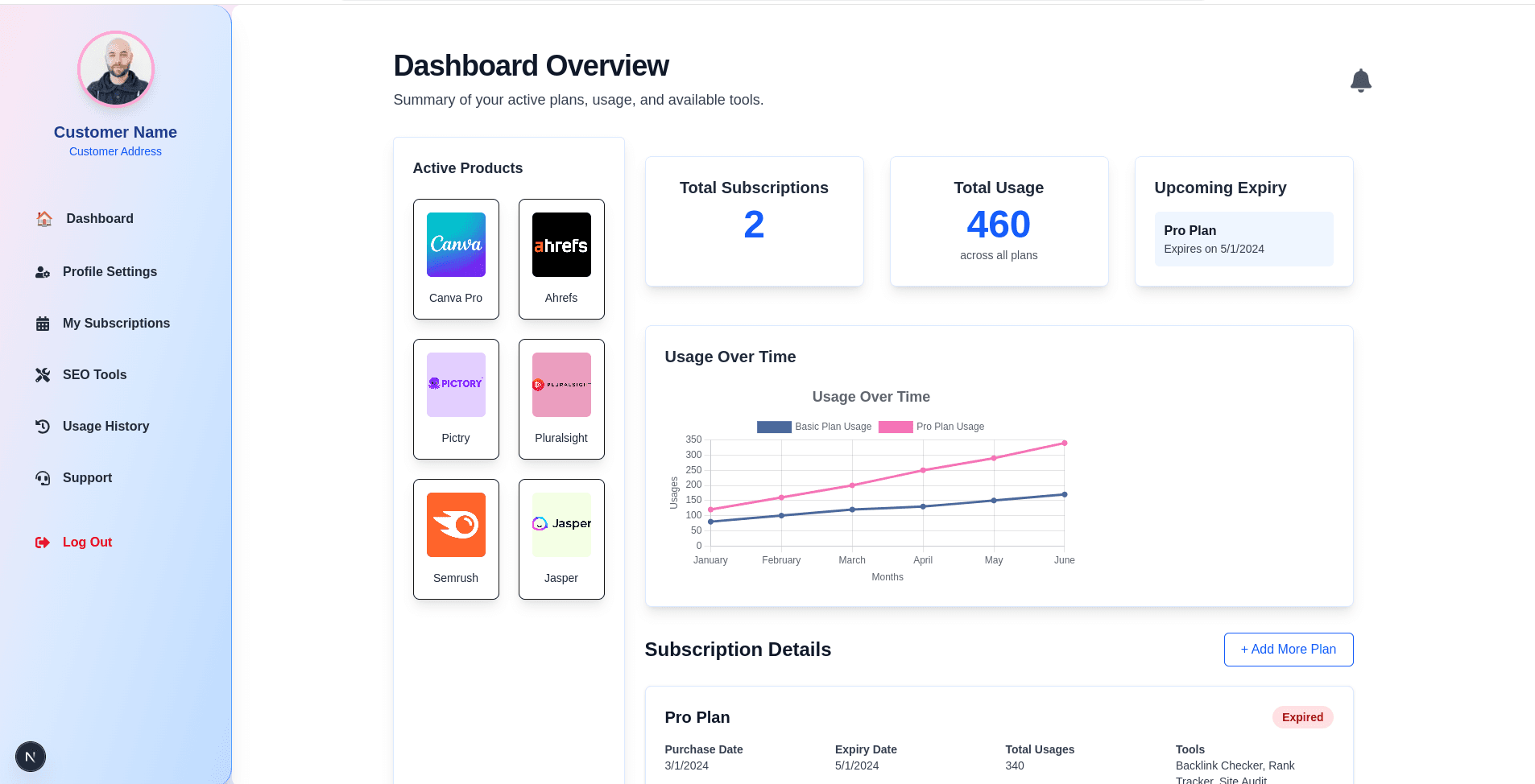Click the customer profile avatar
Image resolution: width=1535 pixels, height=784 pixels.
(x=116, y=69)
